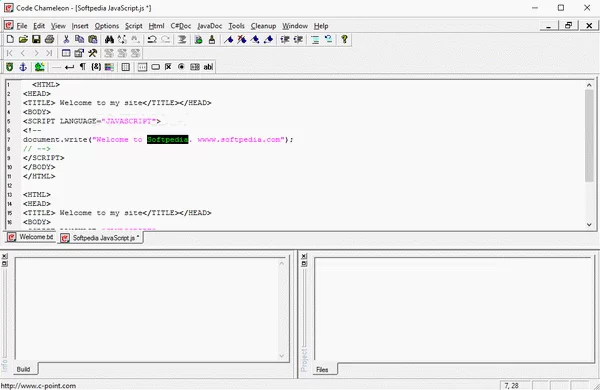600x390 pixels.
Task: Paste clipboard with the Paste icon
Action: 92,39
